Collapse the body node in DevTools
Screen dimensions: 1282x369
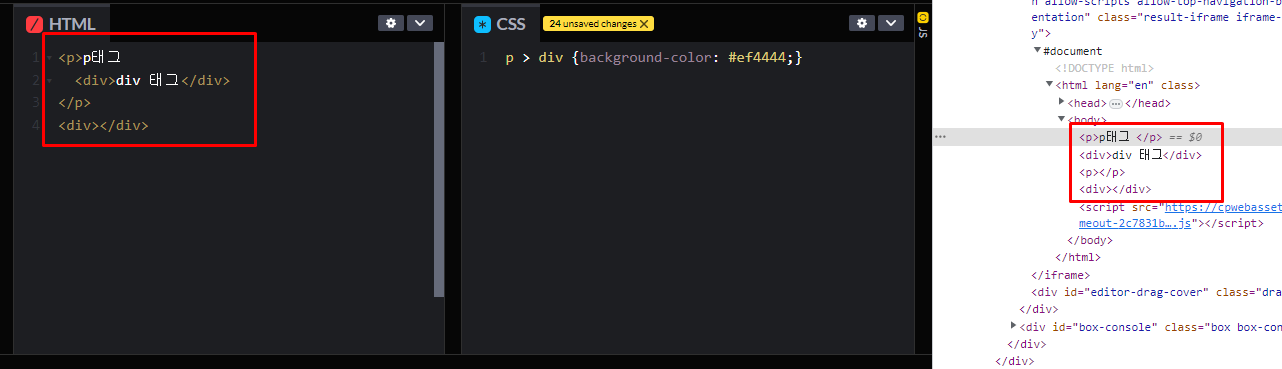(x=1062, y=119)
